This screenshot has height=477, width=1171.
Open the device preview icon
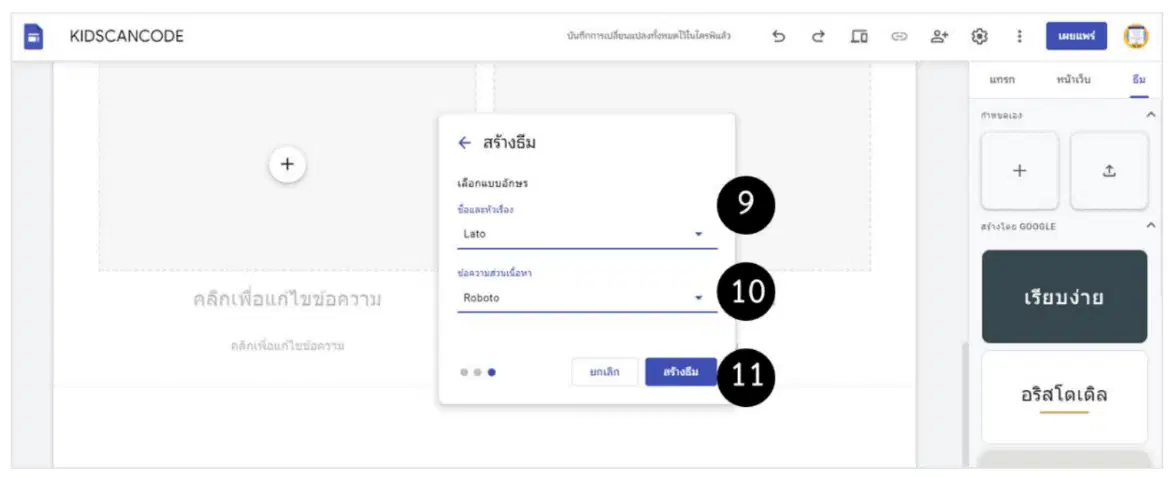(859, 36)
